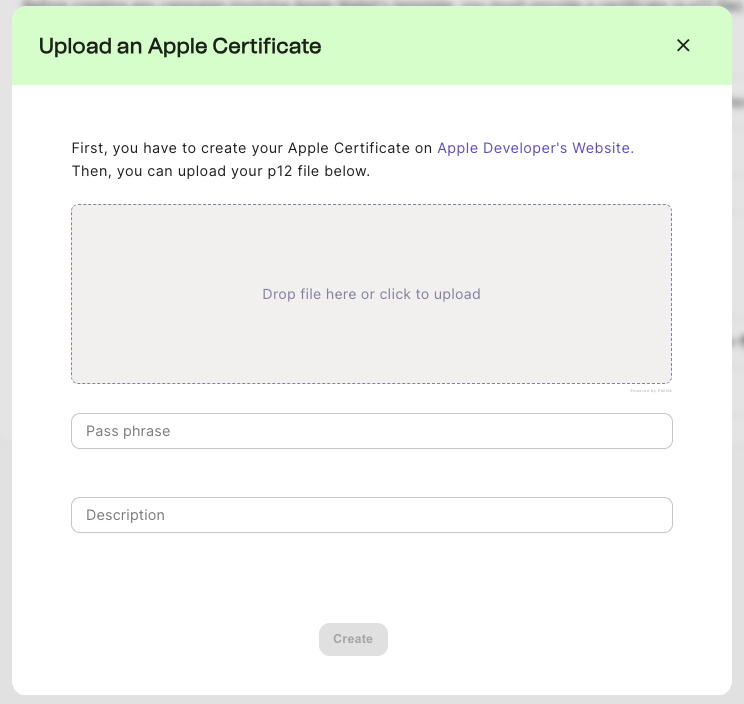Click the right end of the Description box
Screen dimensions: 744x704
[655, 515]
